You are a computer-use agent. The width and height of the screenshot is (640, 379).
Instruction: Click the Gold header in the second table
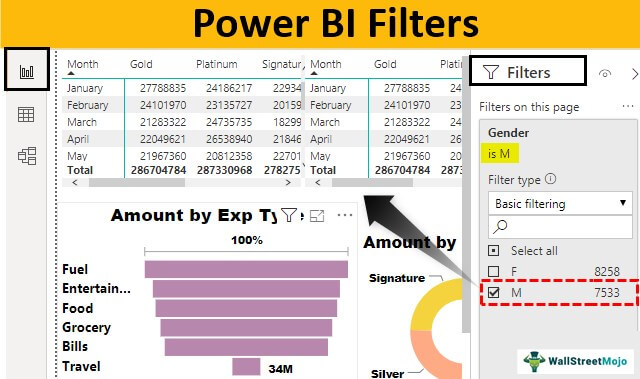pyautogui.click(x=385, y=64)
